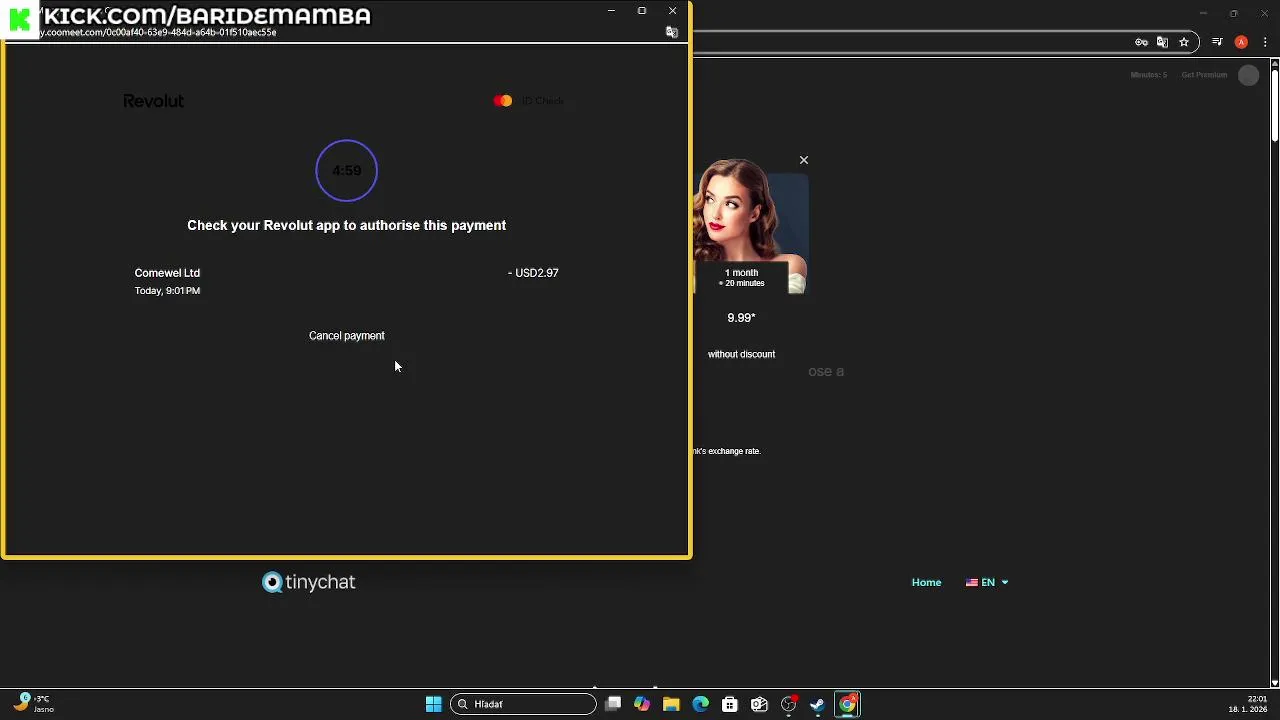The height and width of the screenshot is (720, 1280).
Task: Launch Microsoft Edge from the taskbar
Action: (700, 704)
